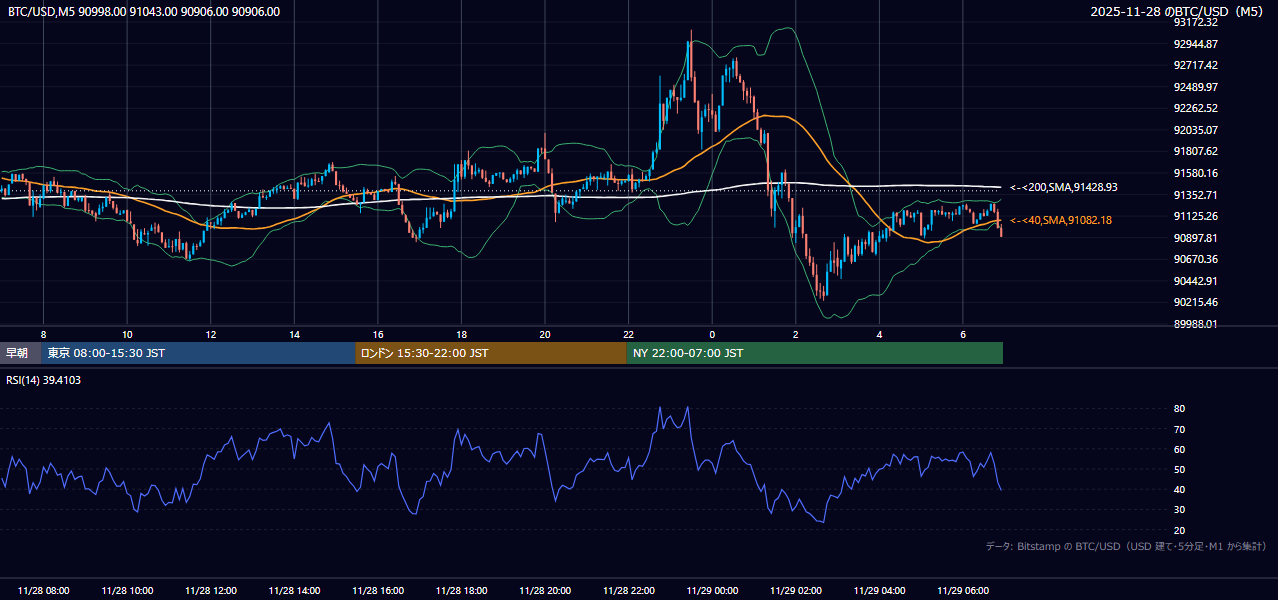Viewport: 1278px width, 600px height.
Task: Click the Bitstamp data source note
Action: click(x=1126, y=547)
